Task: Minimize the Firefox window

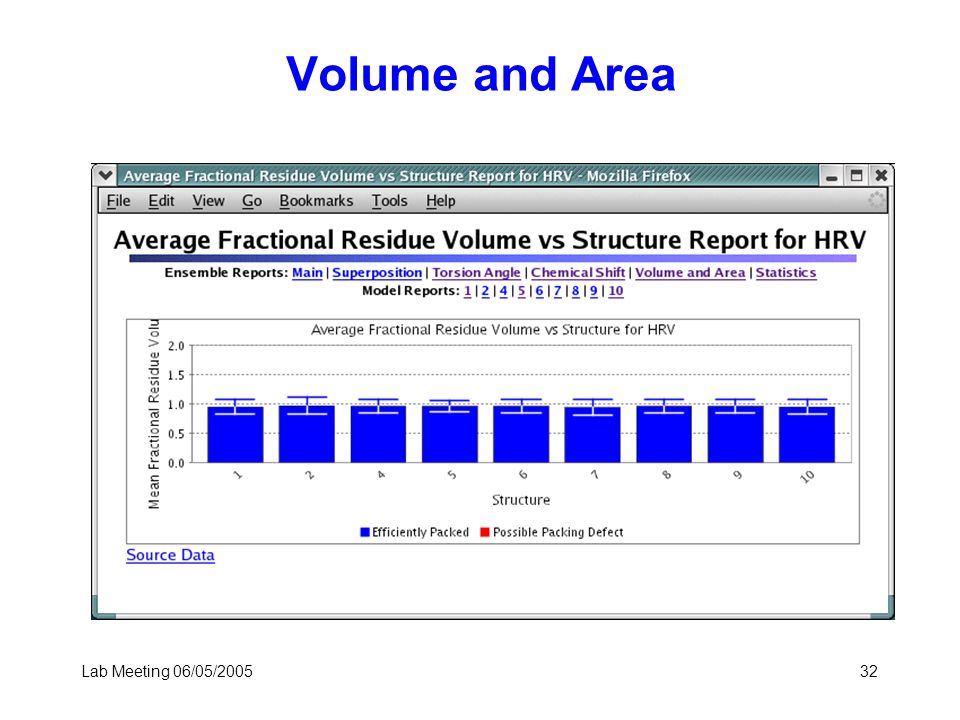Action: click(x=831, y=176)
